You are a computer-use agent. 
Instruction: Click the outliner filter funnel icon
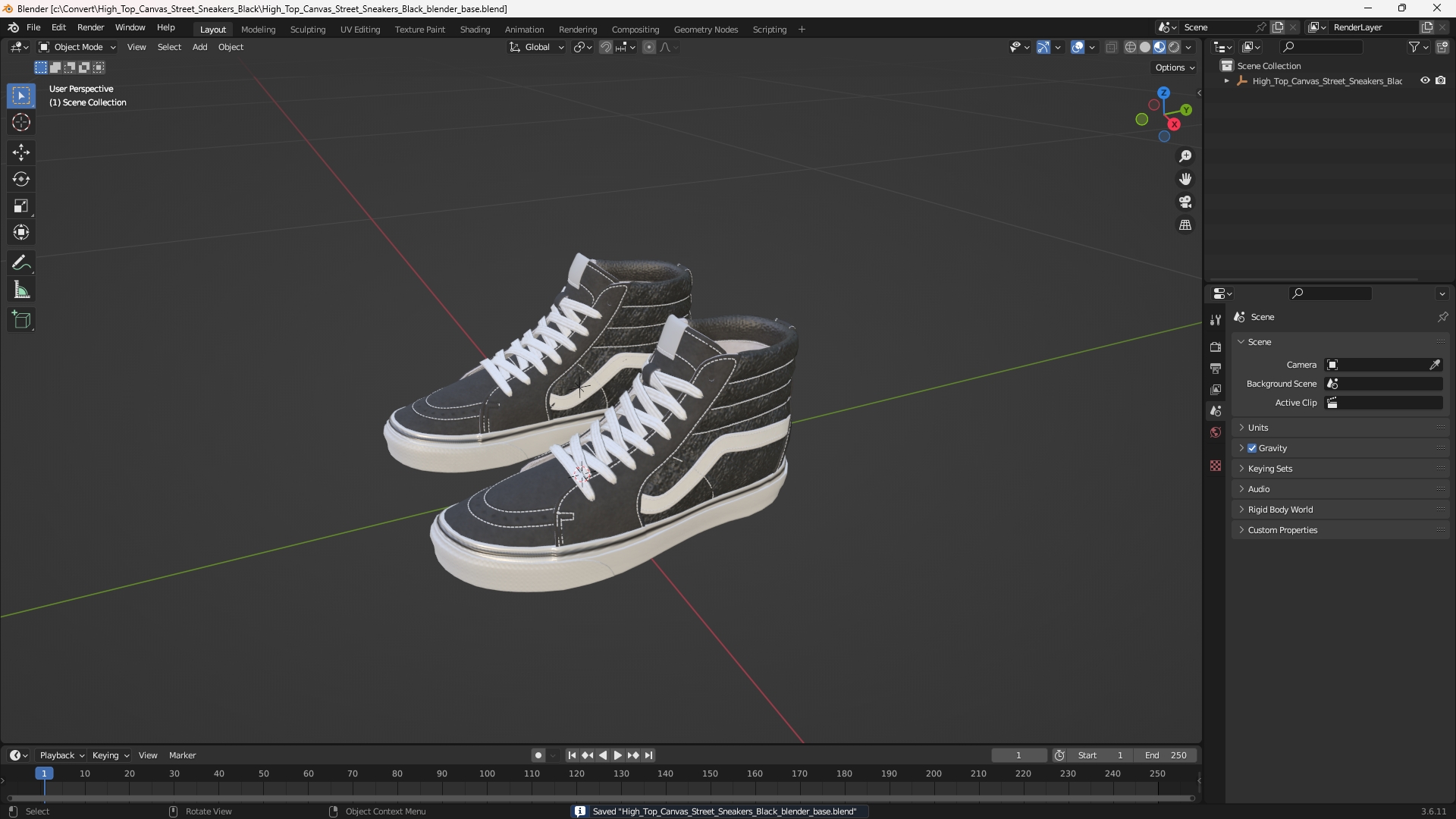[1414, 47]
